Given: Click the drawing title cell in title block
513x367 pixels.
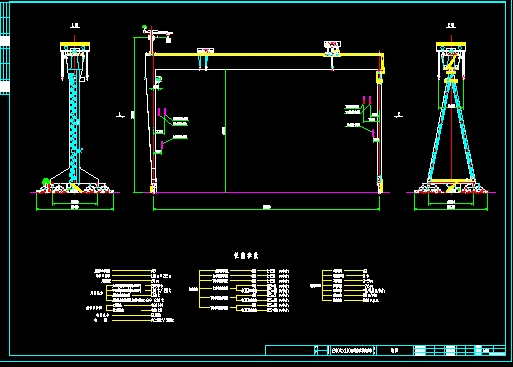Looking at the screenshot, I should pos(352,350).
